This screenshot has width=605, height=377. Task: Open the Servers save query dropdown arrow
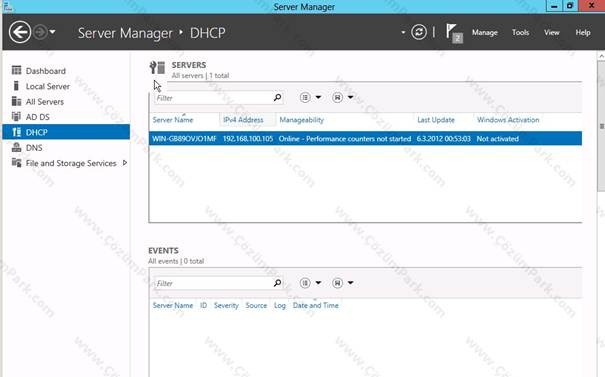tap(350, 97)
